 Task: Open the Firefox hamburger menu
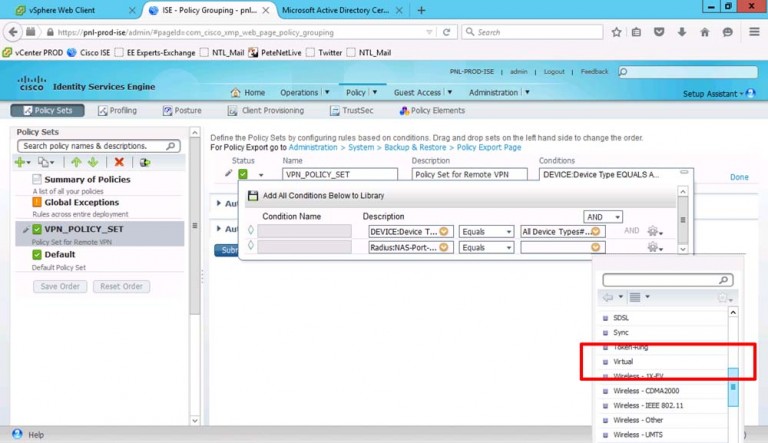point(754,32)
